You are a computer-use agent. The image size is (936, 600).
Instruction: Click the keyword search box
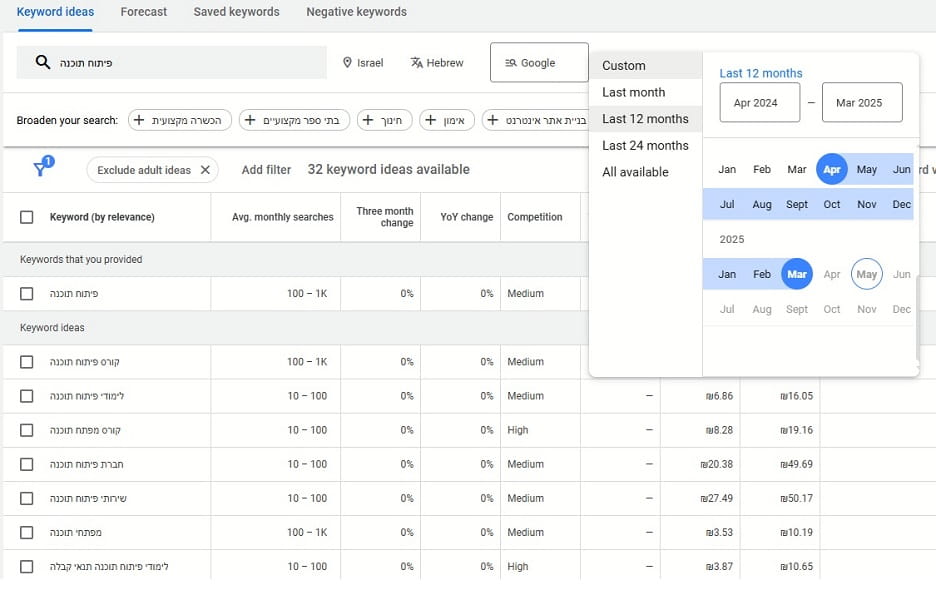tap(171, 63)
